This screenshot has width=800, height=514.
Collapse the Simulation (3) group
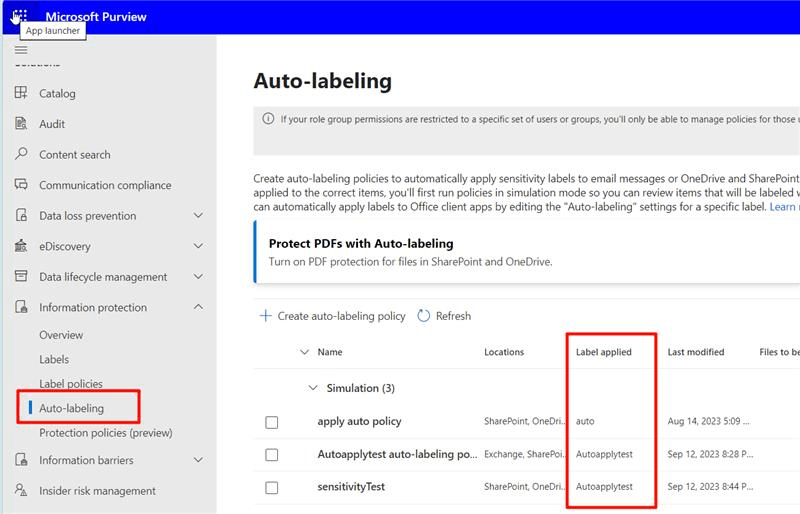[x=313, y=388]
